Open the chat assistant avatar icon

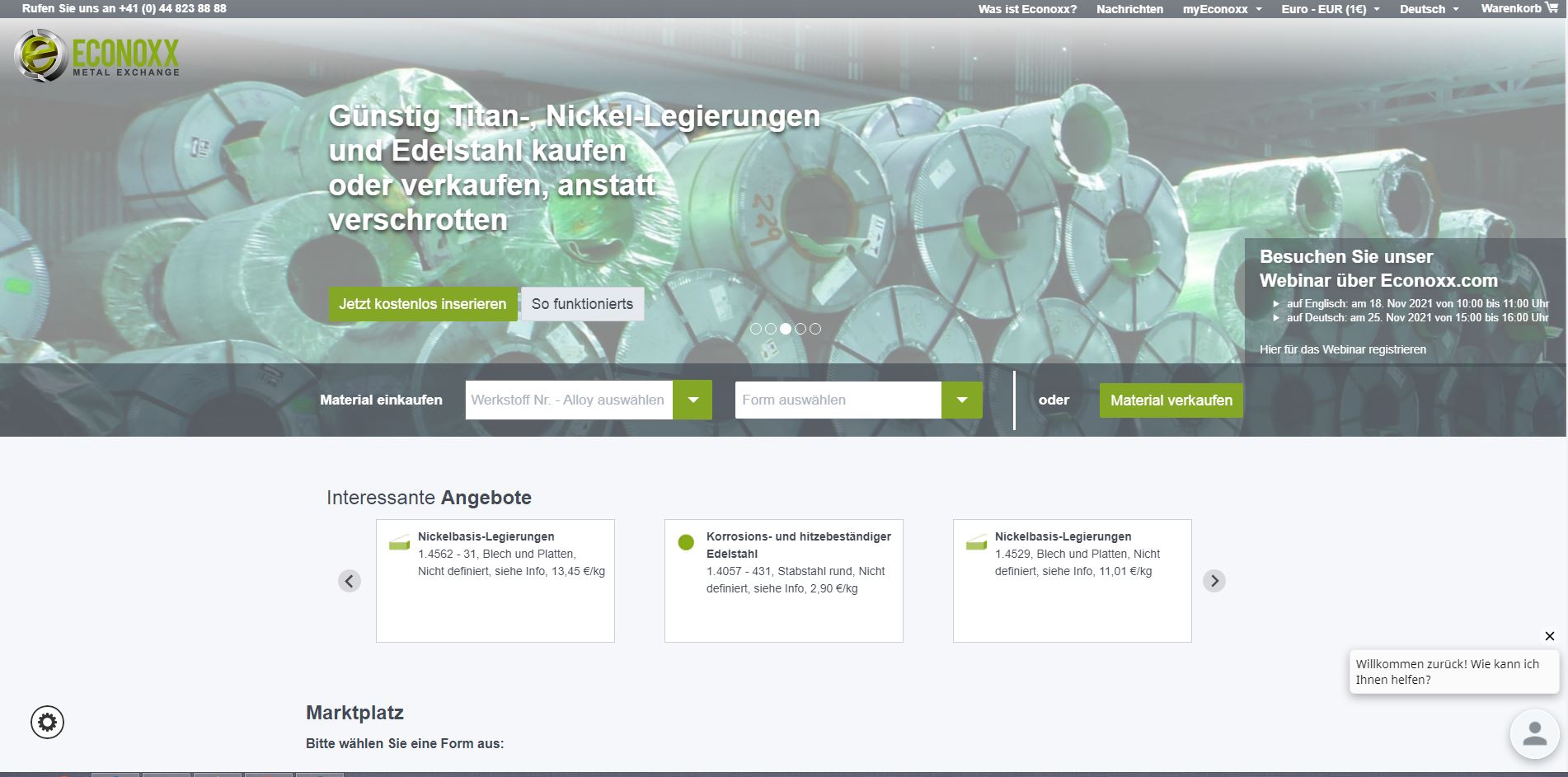[x=1534, y=733]
